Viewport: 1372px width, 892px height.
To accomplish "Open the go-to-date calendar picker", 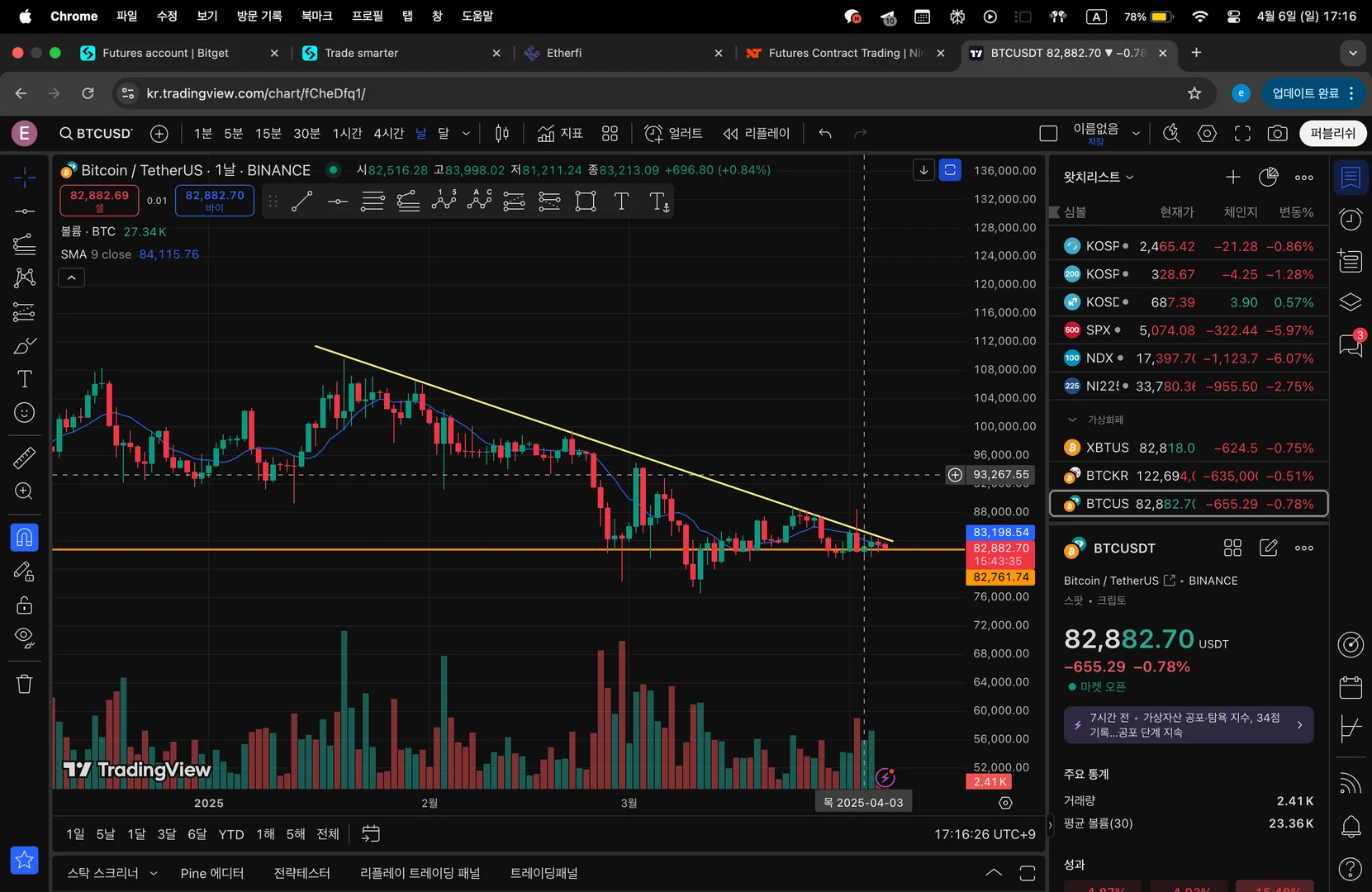I will pos(371,834).
